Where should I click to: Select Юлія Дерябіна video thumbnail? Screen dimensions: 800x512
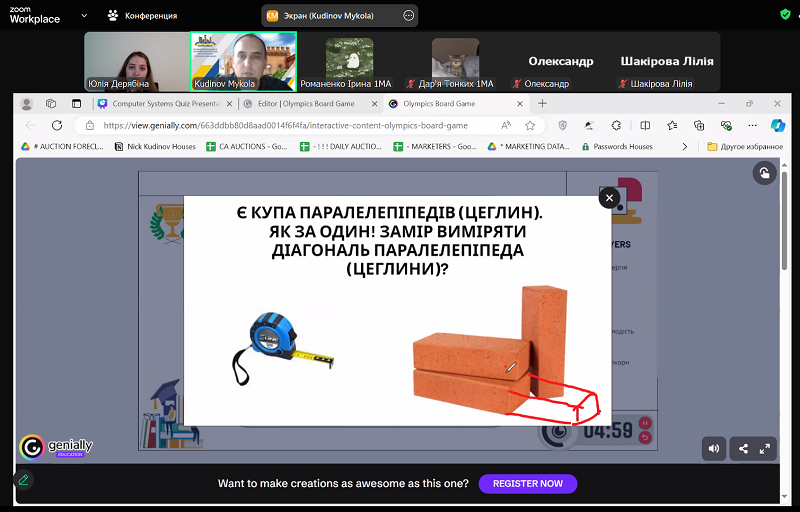pyautogui.click(x=137, y=62)
